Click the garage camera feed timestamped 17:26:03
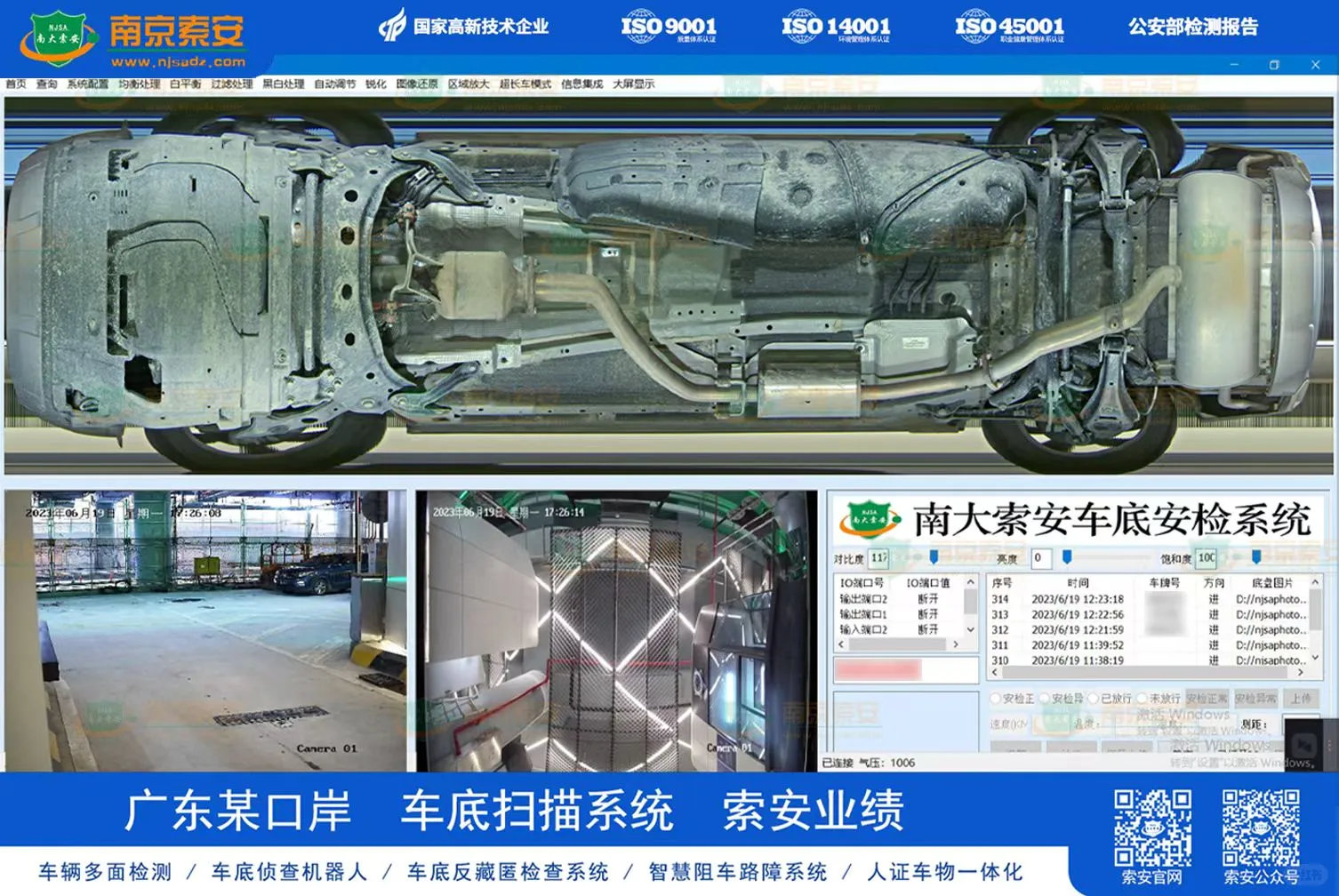The width and height of the screenshot is (1339, 896). pos(205,630)
